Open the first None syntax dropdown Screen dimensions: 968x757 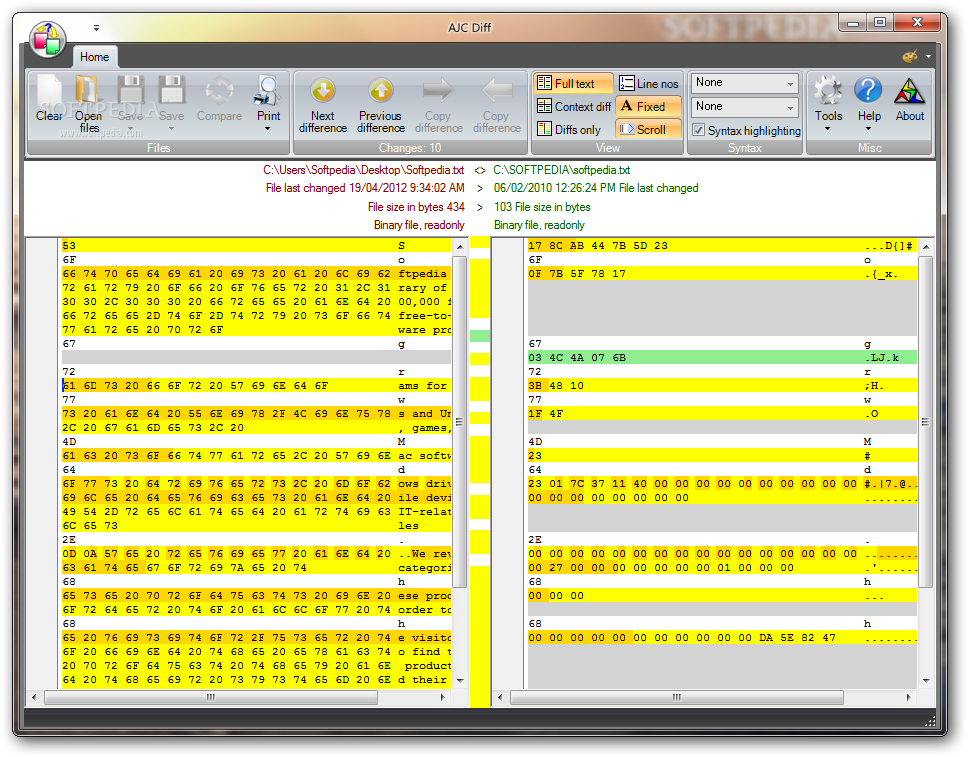tap(745, 83)
